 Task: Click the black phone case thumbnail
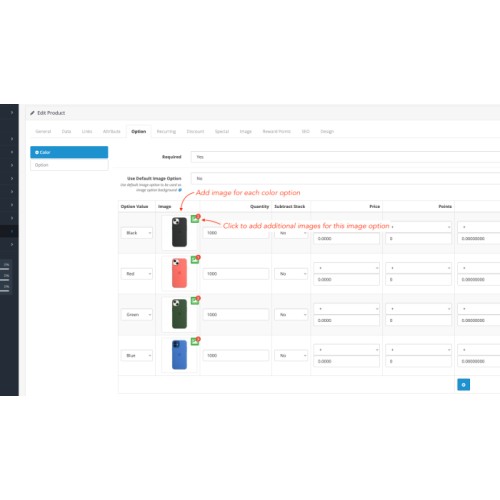click(179, 232)
